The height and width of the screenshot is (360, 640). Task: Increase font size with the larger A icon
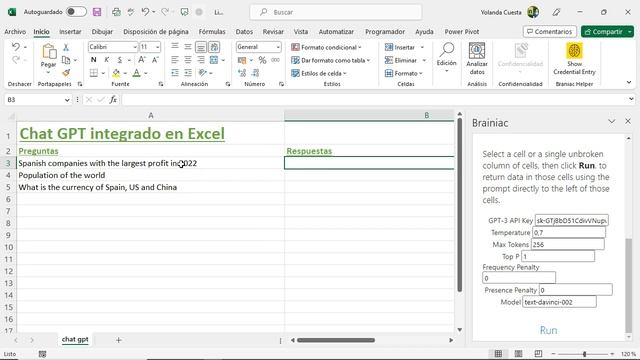pos(142,60)
